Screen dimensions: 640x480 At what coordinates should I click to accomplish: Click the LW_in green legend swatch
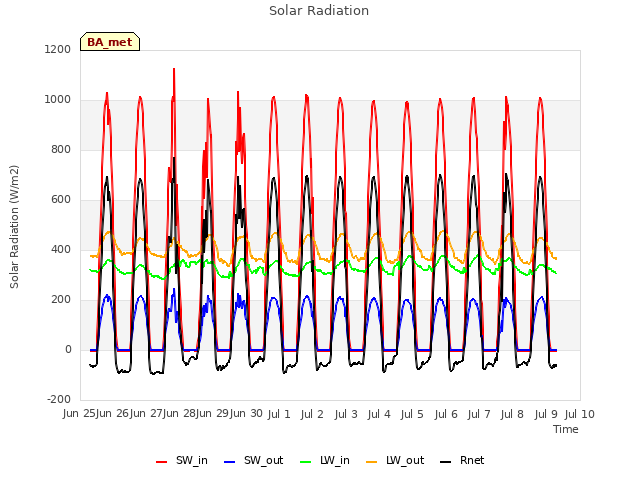pos(305,462)
